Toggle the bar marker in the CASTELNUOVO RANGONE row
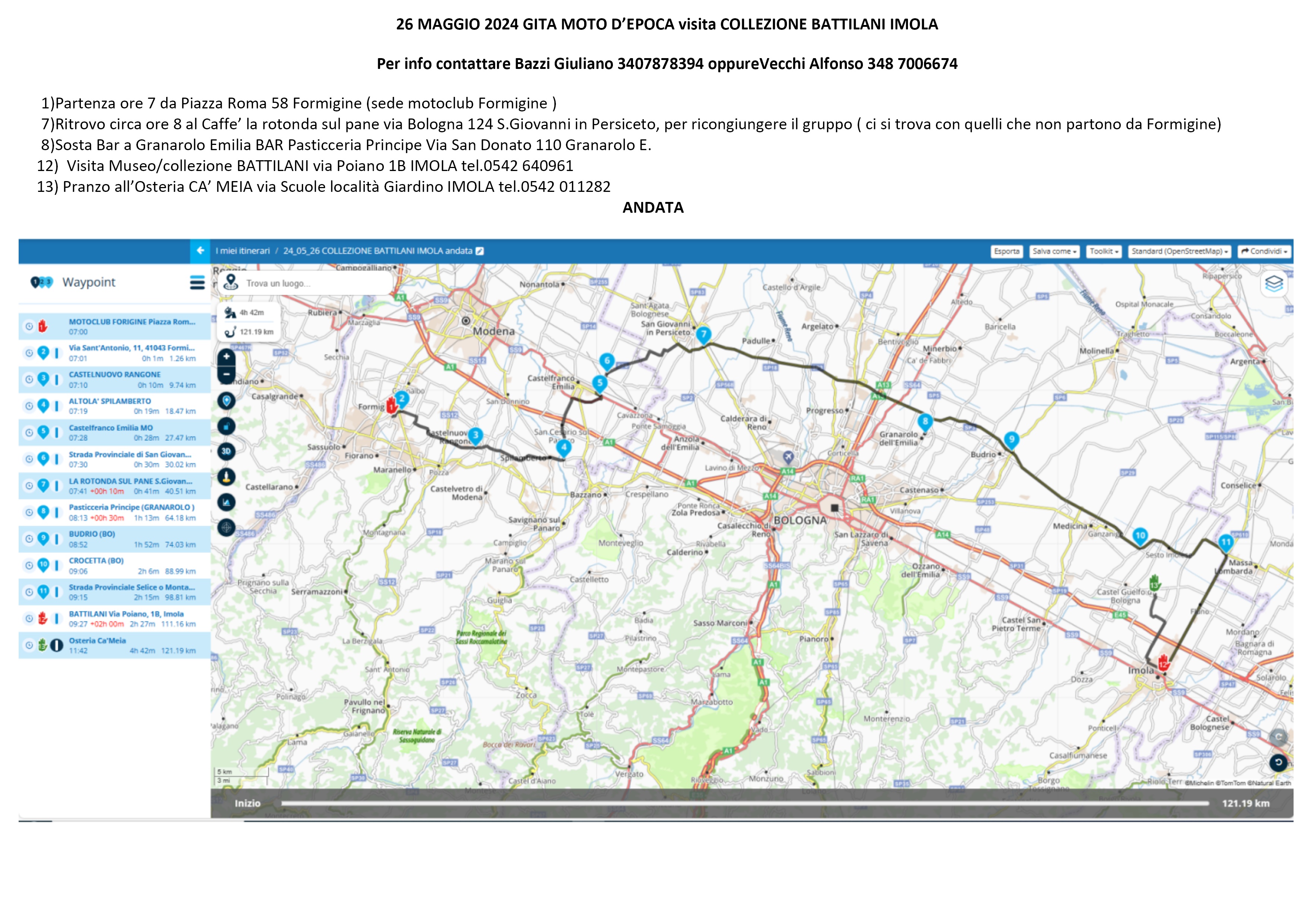The width and height of the screenshot is (1307, 924). [x=56, y=380]
